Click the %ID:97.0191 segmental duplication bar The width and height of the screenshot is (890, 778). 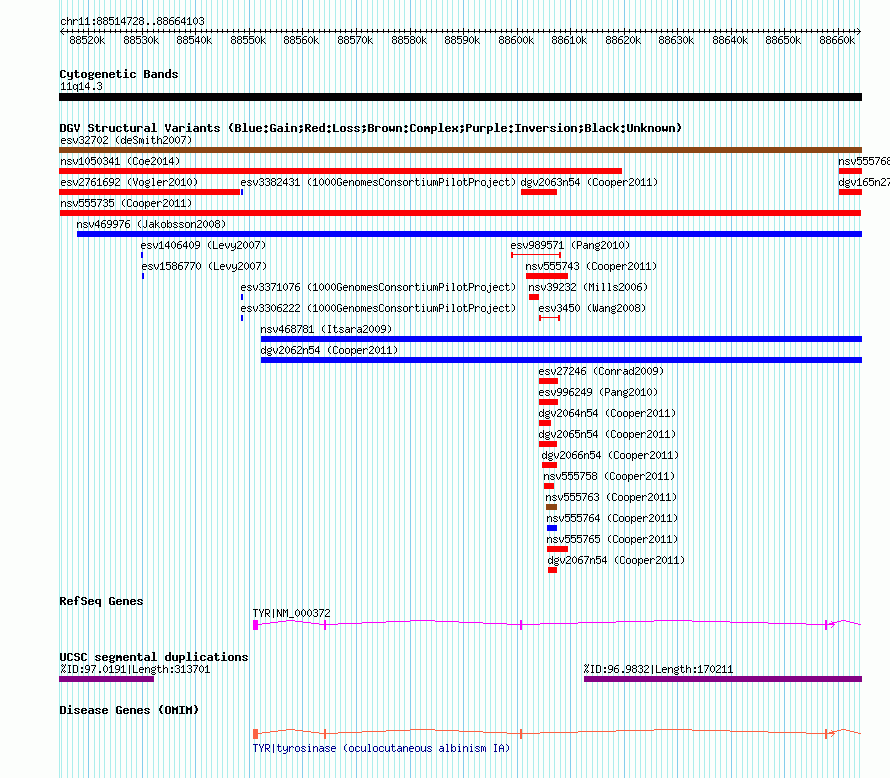click(x=107, y=679)
